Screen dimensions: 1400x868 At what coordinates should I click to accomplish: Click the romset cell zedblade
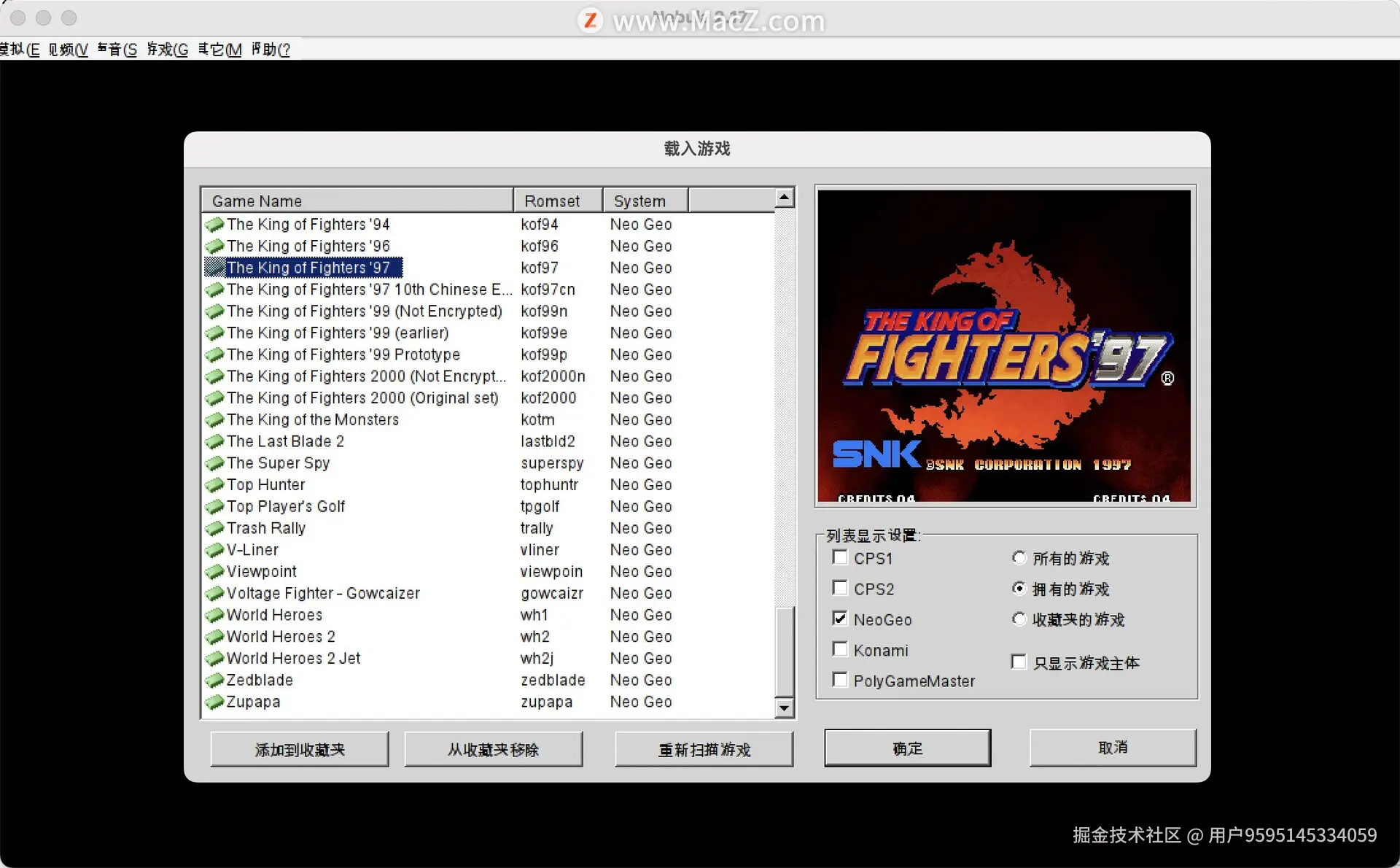(x=553, y=681)
